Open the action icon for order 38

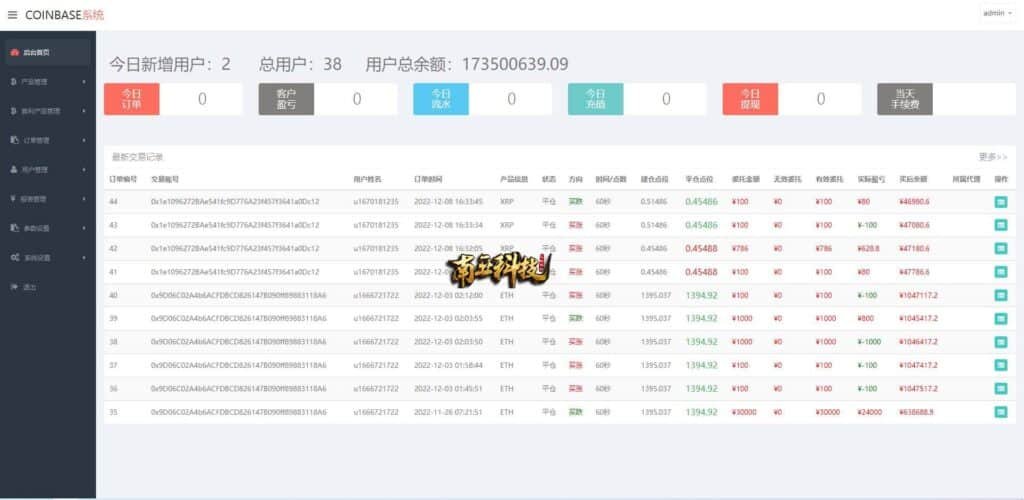point(1001,342)
